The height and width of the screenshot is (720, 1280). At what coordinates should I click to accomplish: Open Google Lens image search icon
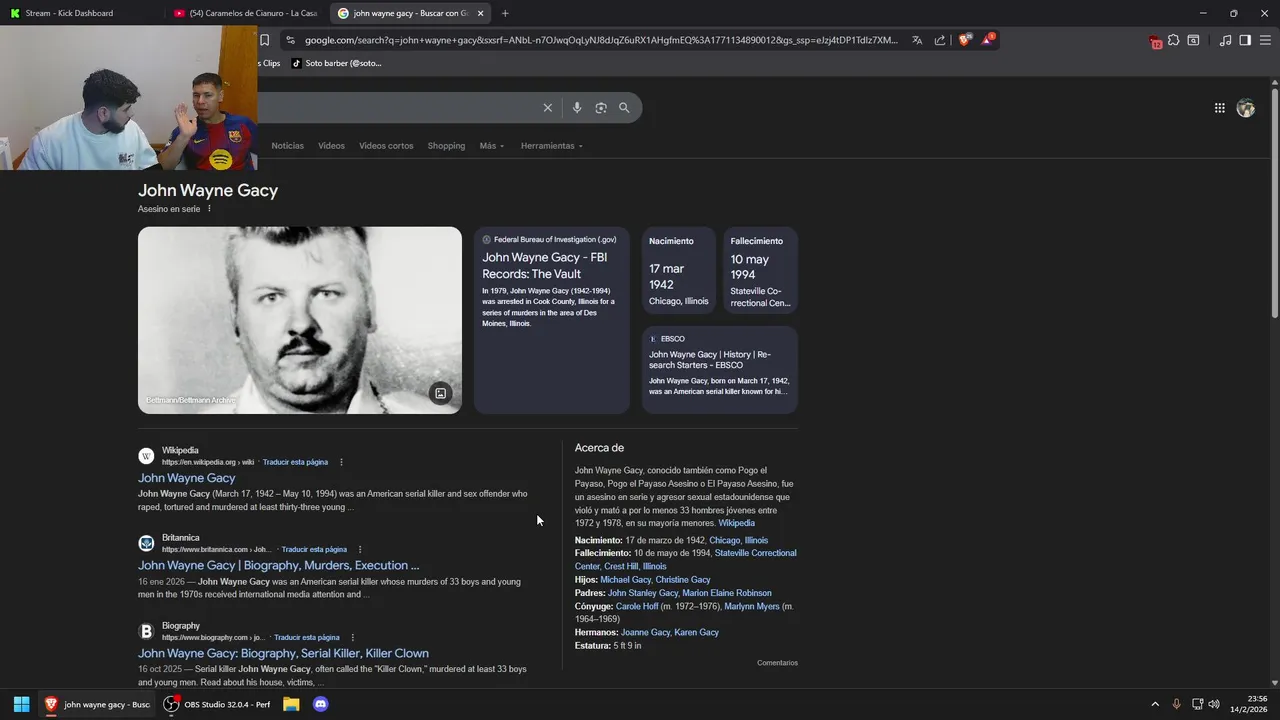click(x=601, y=108)
